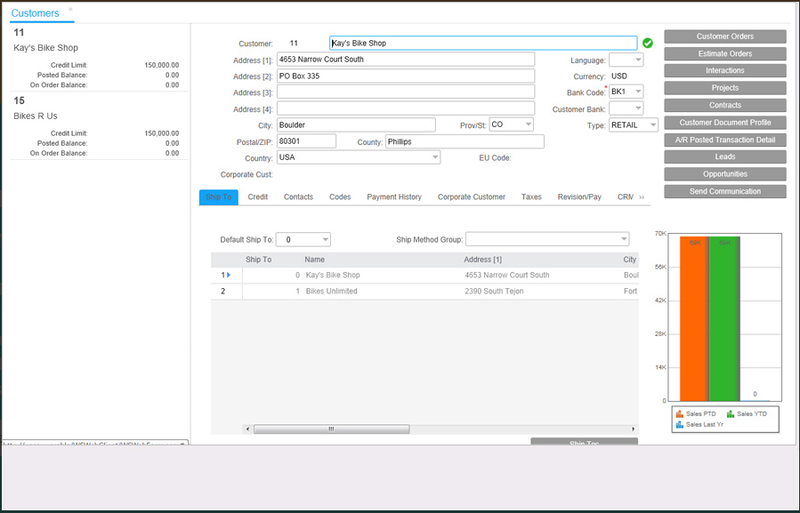Click the tab overflow chevrons after CRM
The height and width of the screenshot is (513, 800).
(642, 197)
